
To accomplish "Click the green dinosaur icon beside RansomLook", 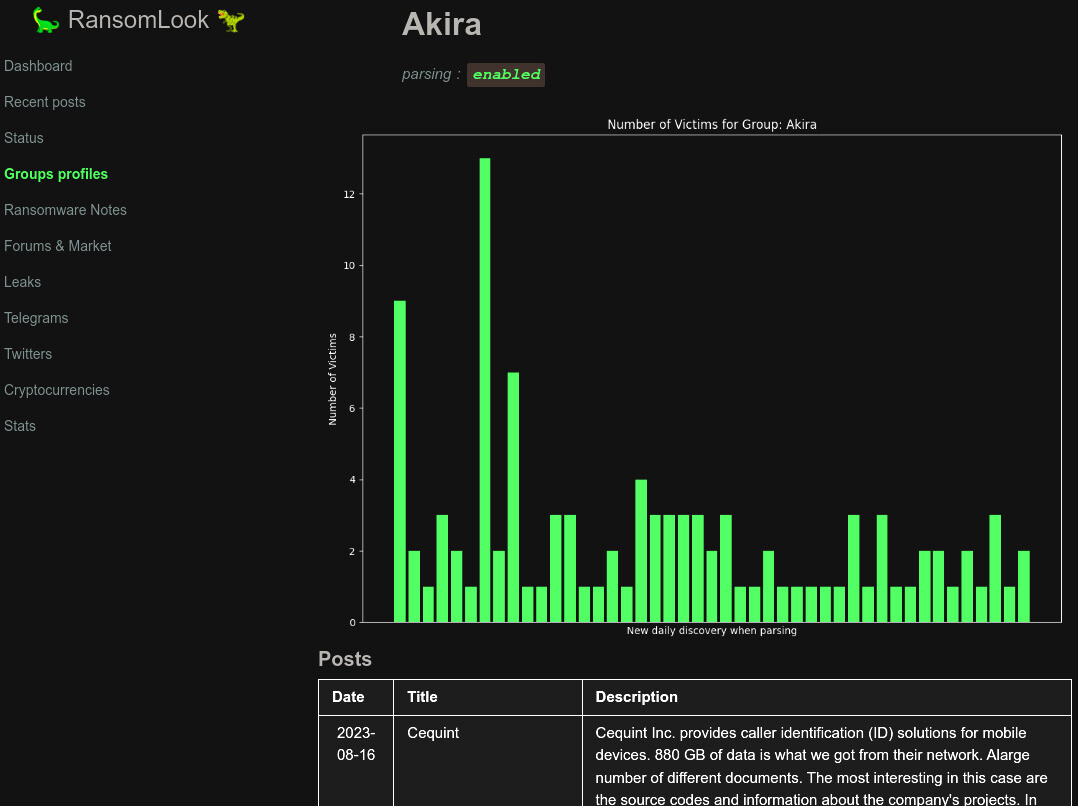I will pos(45,20).
